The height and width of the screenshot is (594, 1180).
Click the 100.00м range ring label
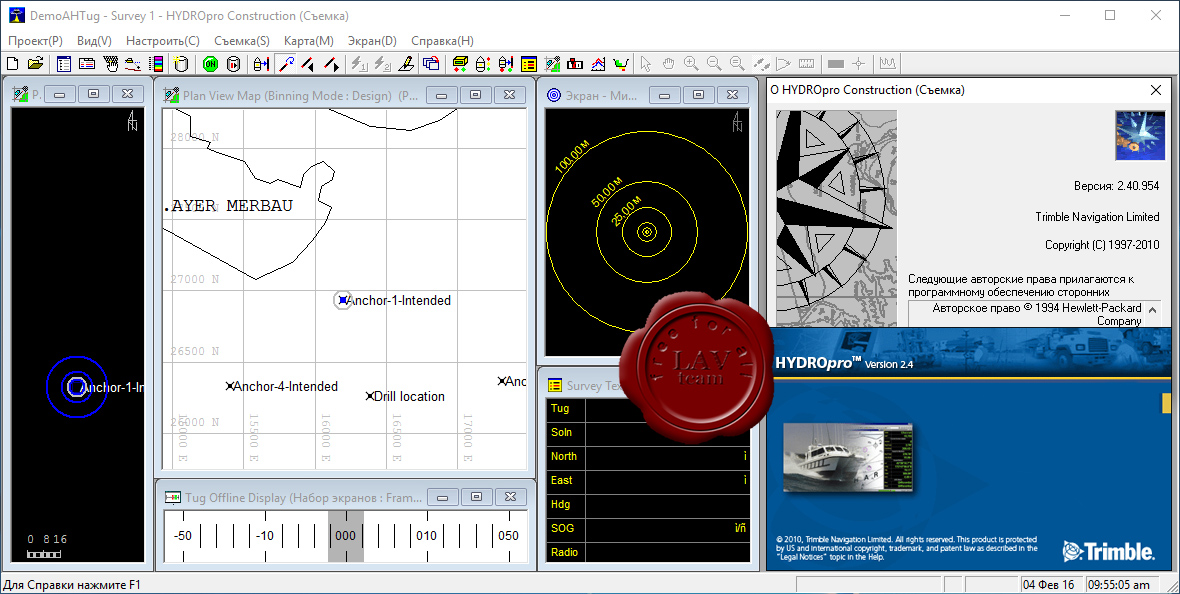572,157
